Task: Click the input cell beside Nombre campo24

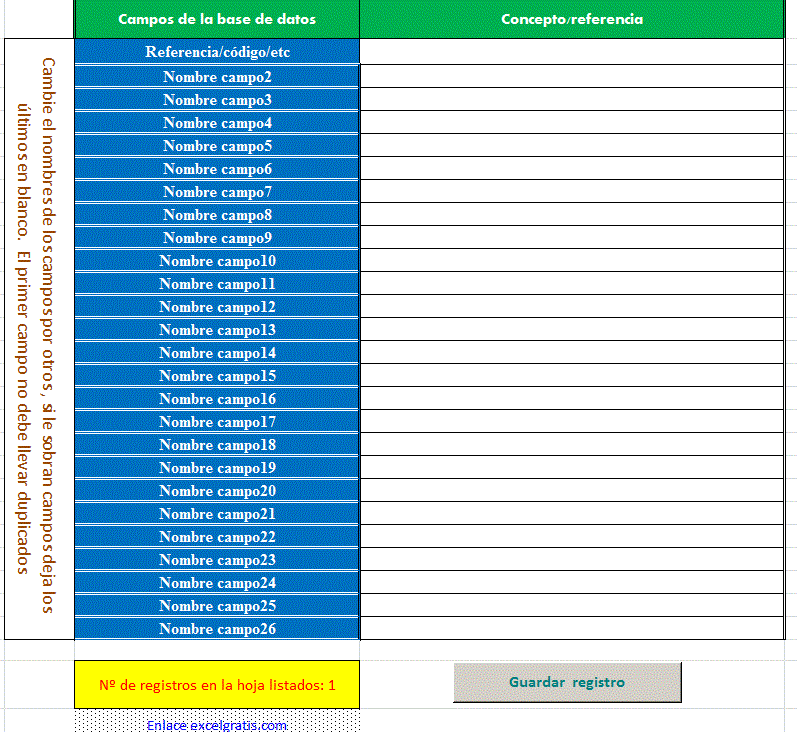Action: [572, 582]
